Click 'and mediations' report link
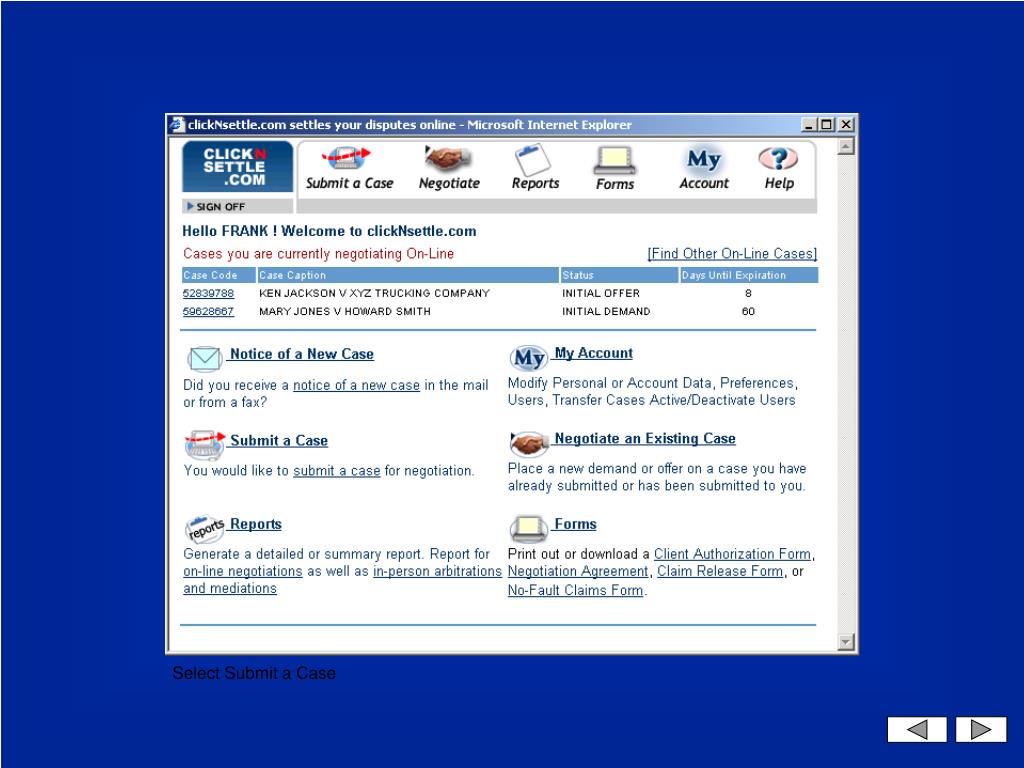Image resolution: width=1024 pixels, height=768 pixels. pos(230,588)
